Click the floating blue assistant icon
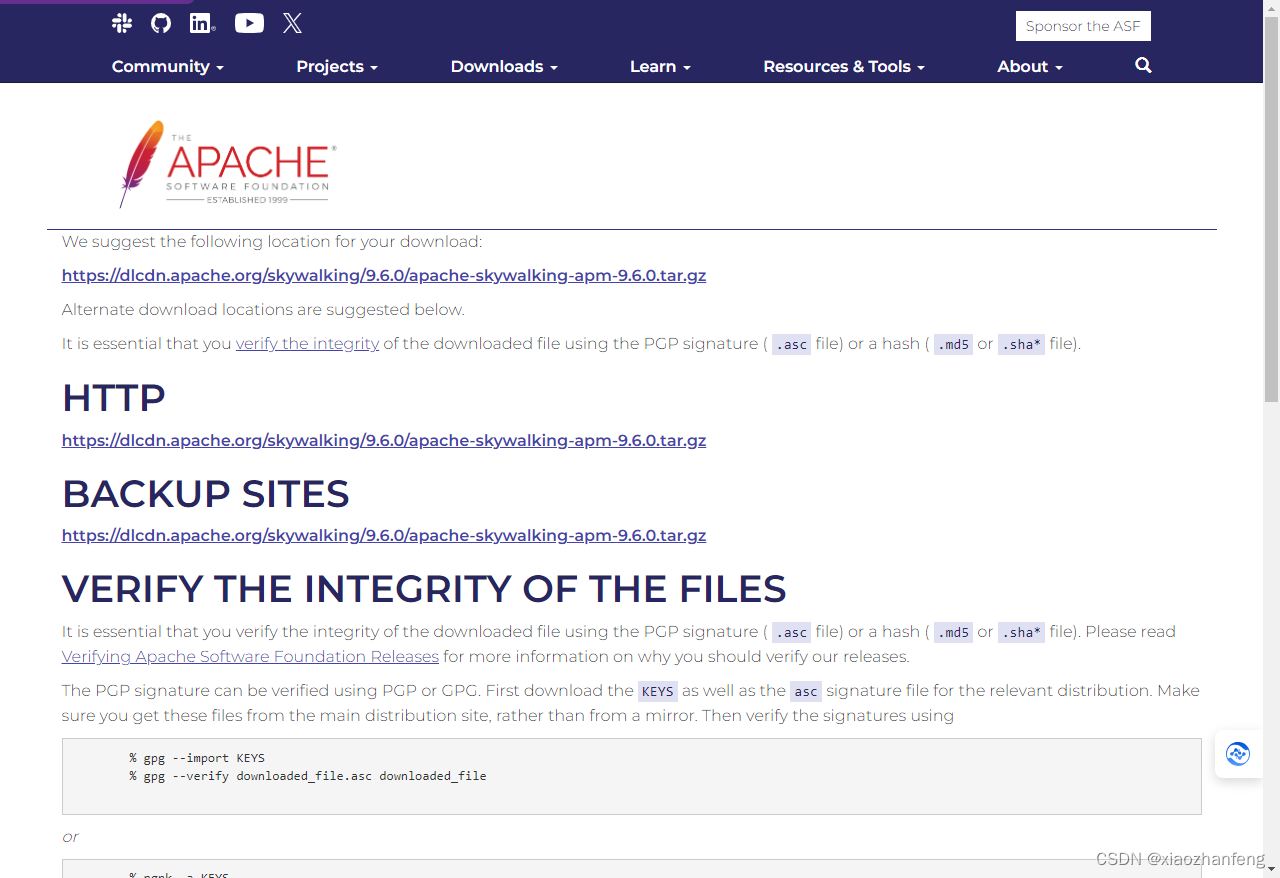The height and width of the screenshot is (878, 1280). point(1238,754)
